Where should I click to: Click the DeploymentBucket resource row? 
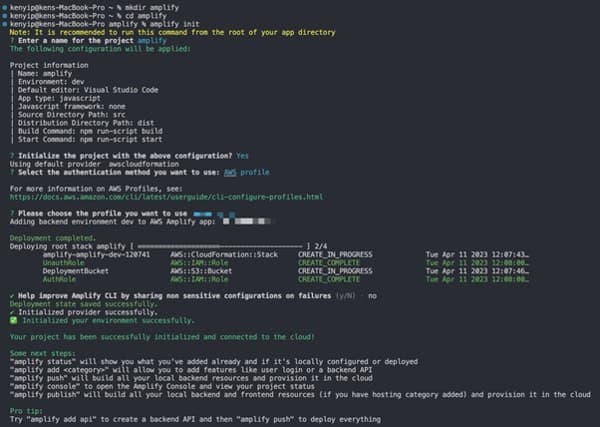pyautogui.click(x=286, y=271)
